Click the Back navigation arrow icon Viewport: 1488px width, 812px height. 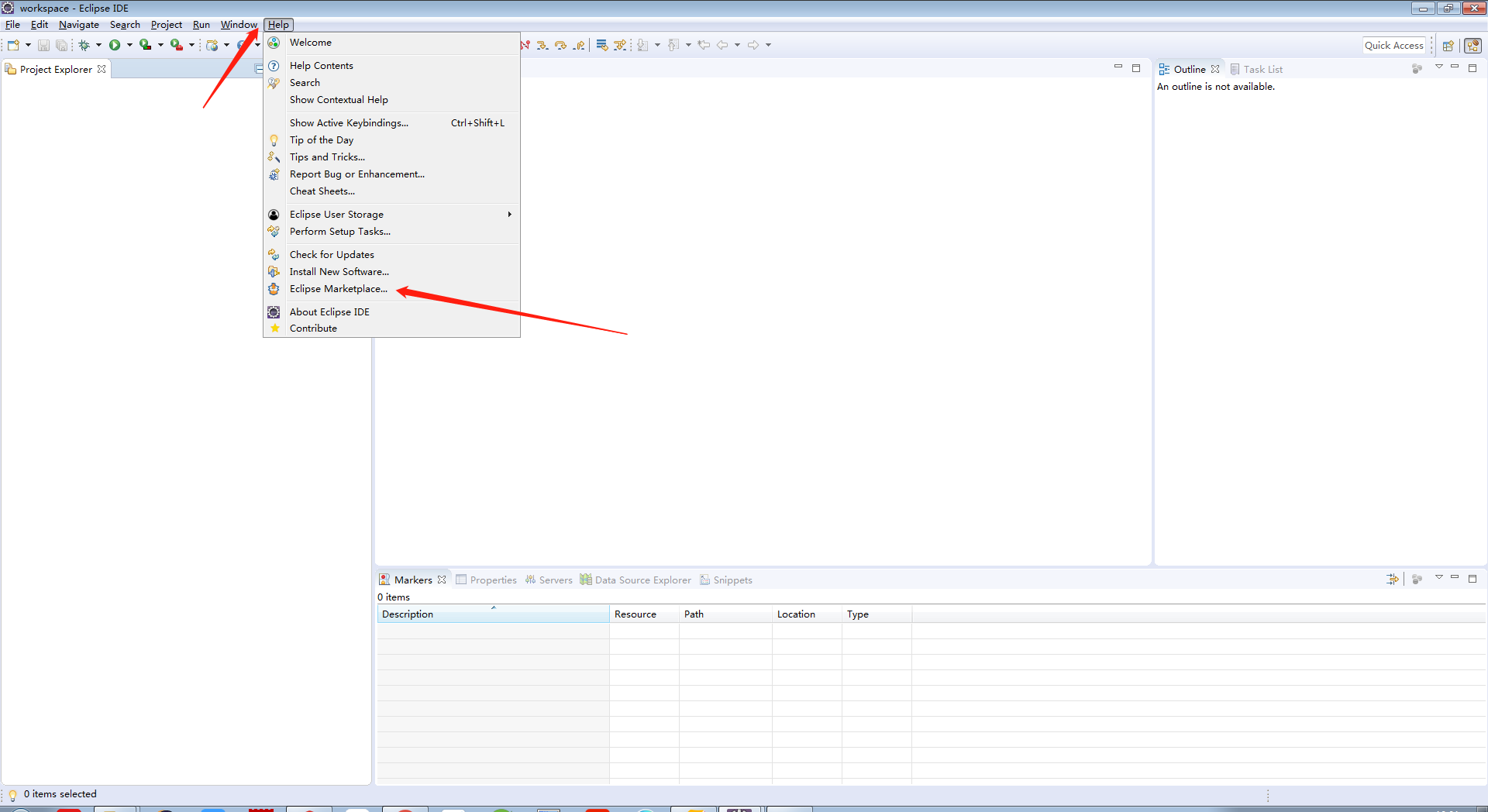coord(722,45)
